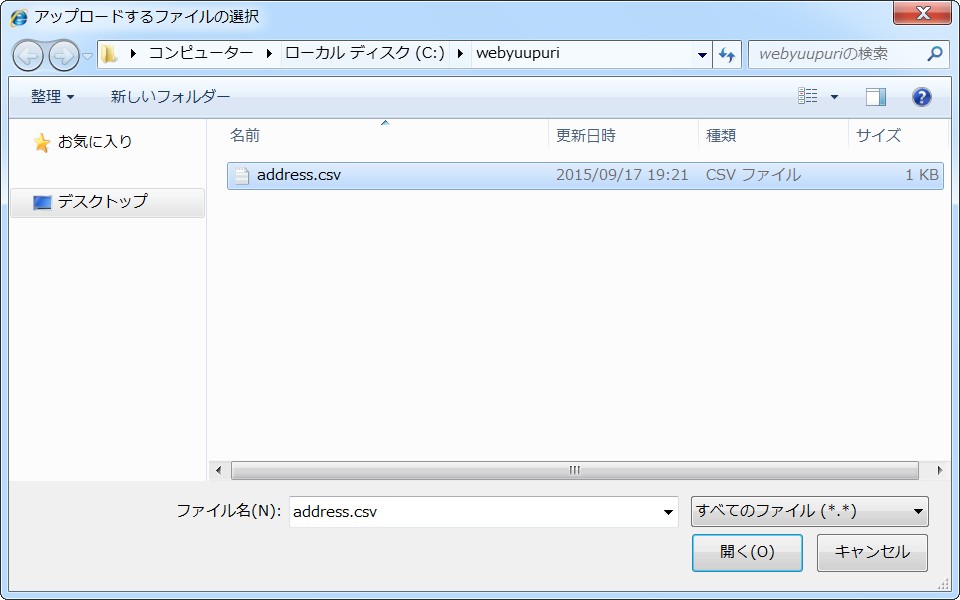The height and width of the screenshot is (600, 960).
Task: Open the Help question mark icon
Action: click(922, 97)
